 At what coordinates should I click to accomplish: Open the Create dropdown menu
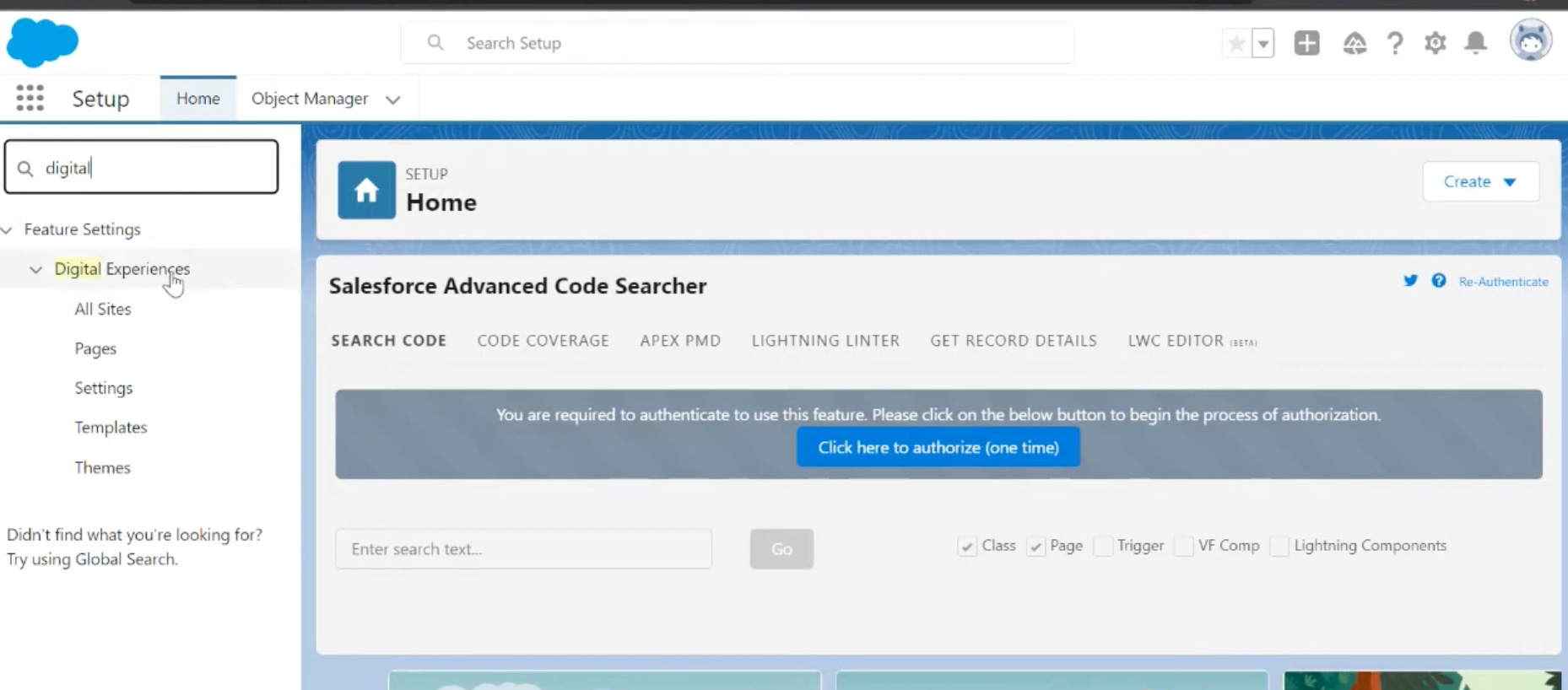tap(1480, 181)
